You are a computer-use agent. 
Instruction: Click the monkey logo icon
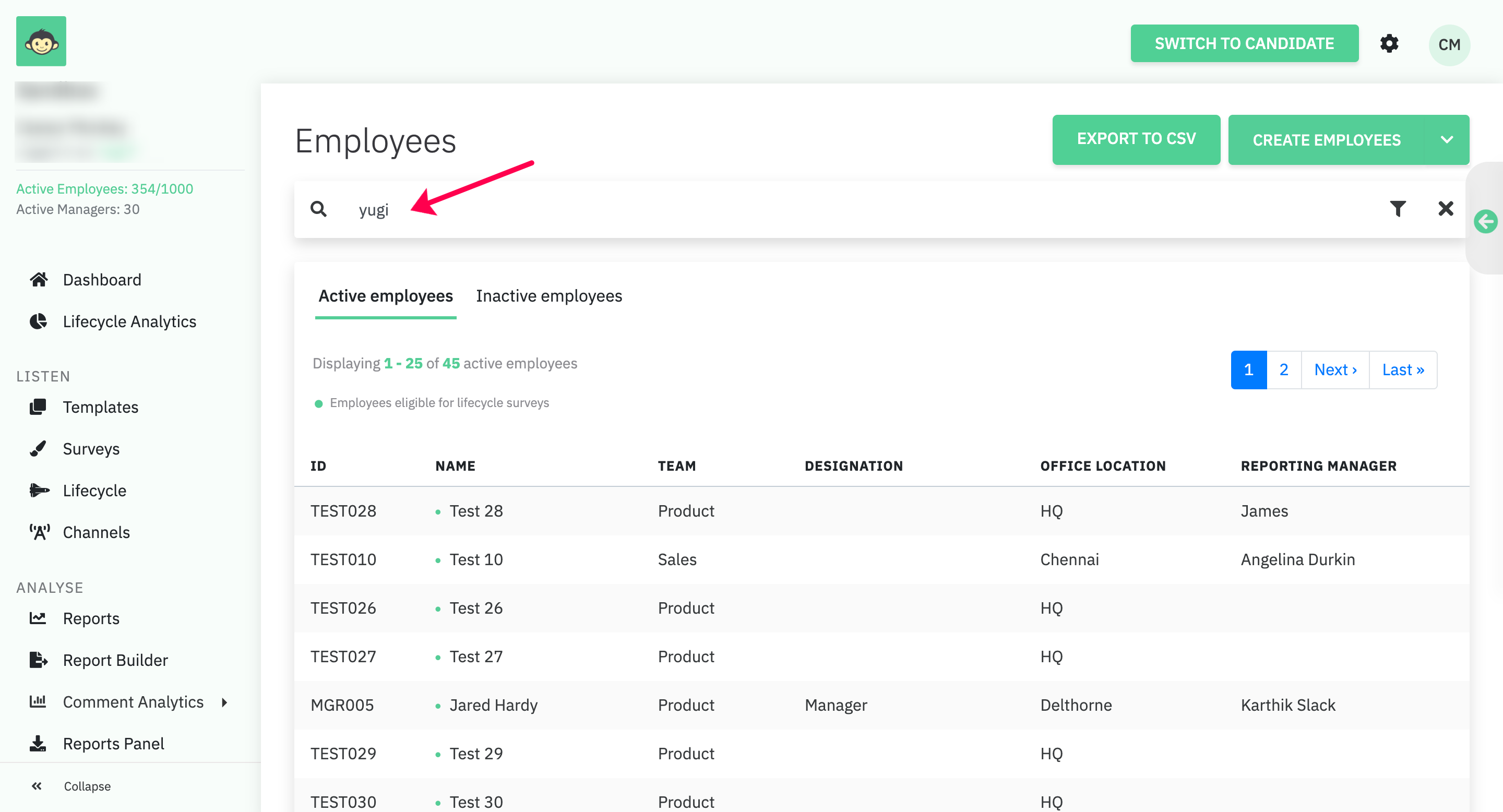tap(41, 41)
